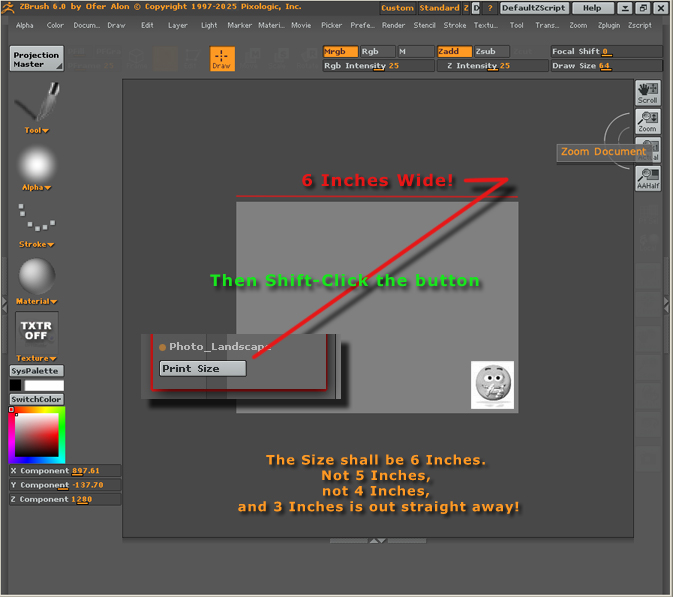This screenshot has width=673, height=597.
Task: Open the Color menu
Action: point(55,25)
